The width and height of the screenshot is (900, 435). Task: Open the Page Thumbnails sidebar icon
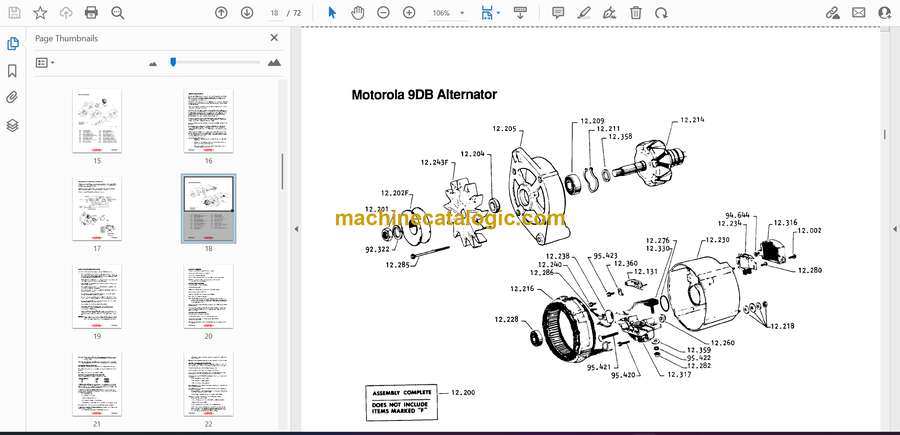point(13,44)
